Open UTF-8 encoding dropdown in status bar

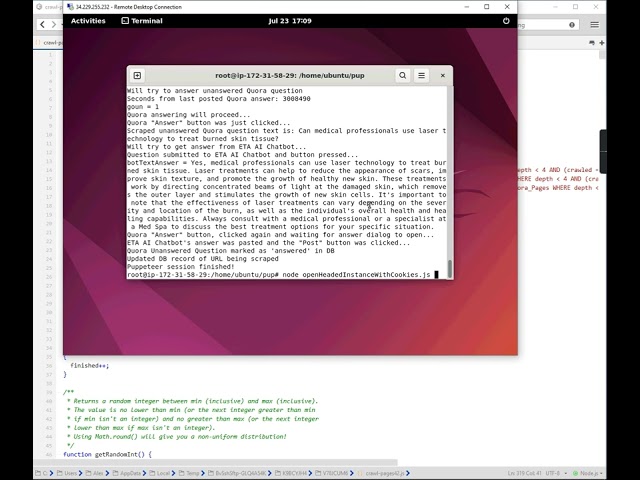(556, 473)
